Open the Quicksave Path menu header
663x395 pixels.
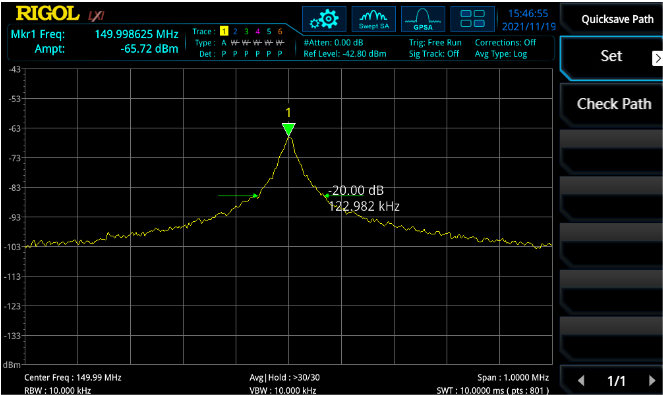pos(617,19)
